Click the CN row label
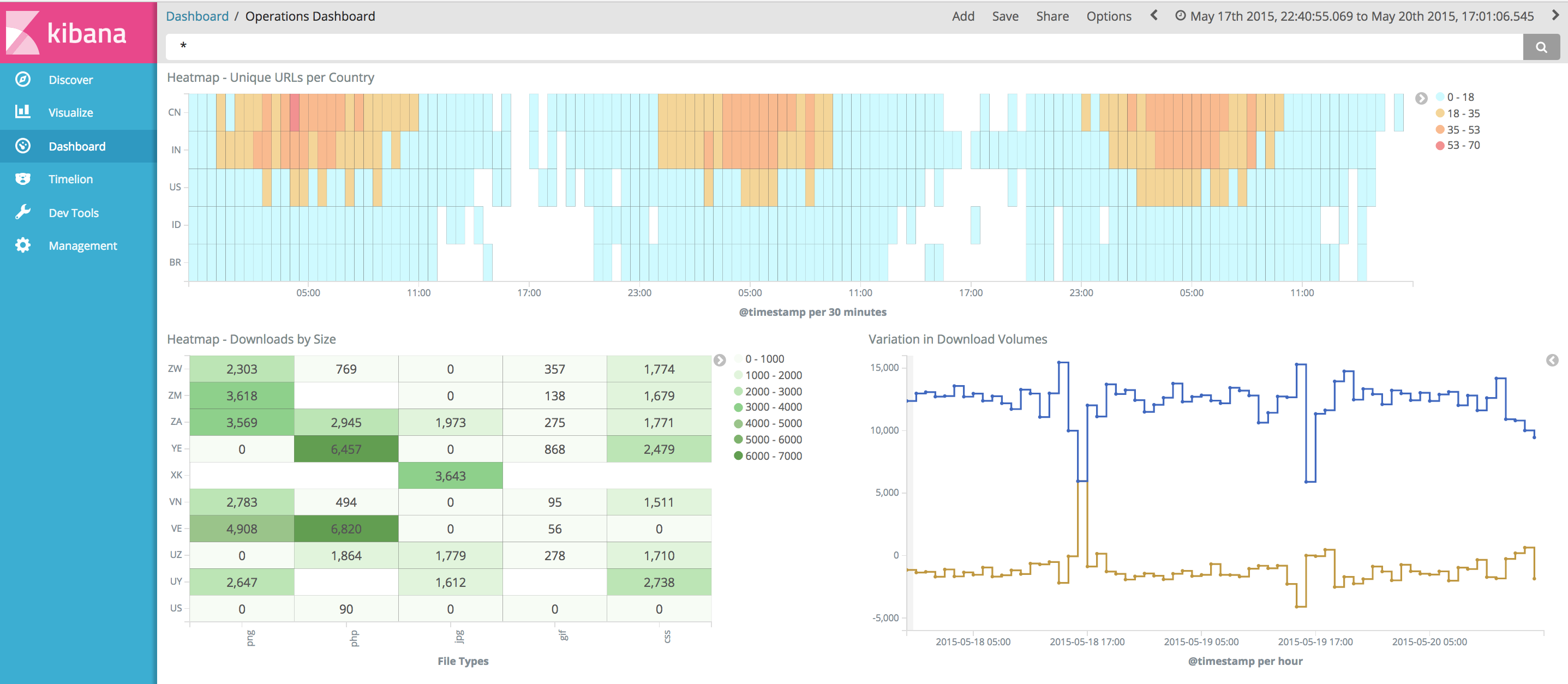The image size is (1568, 684). [175, 112]
